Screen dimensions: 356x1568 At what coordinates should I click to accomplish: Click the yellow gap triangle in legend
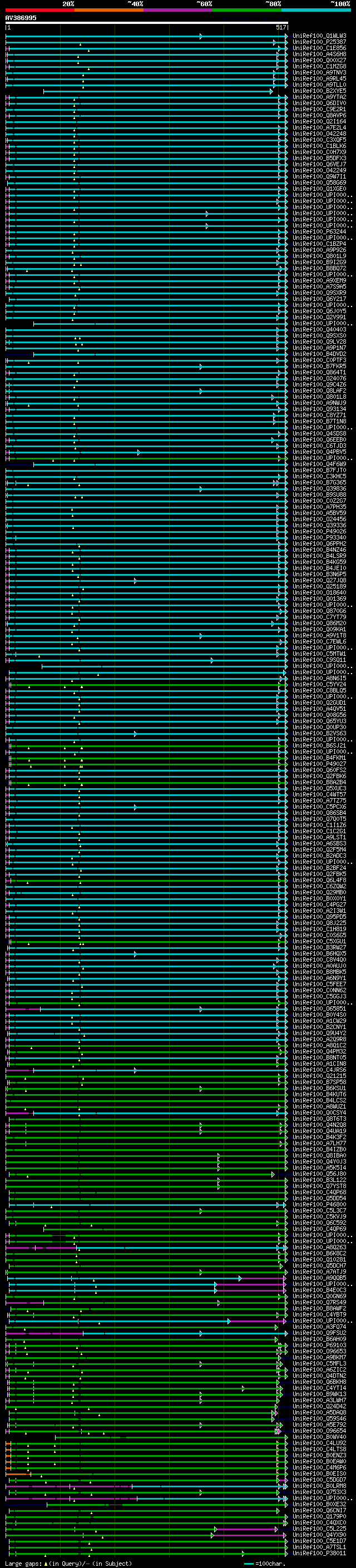click(x=46, y=1564)
